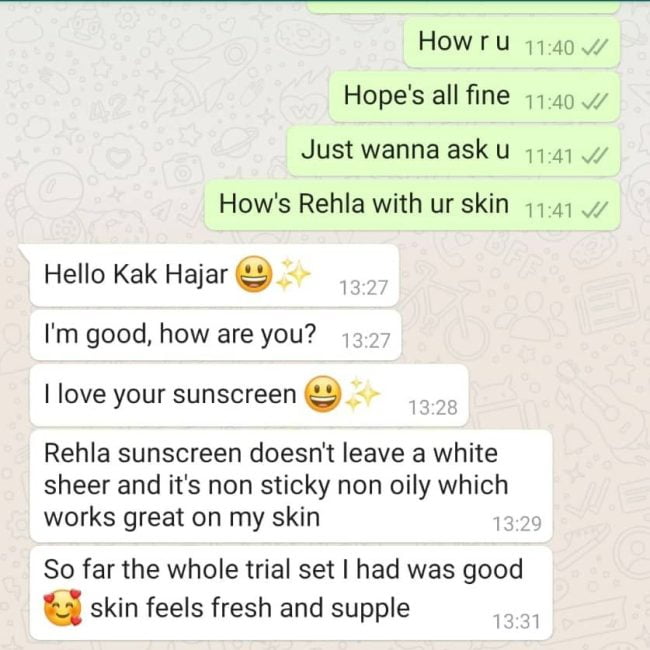
Task: Tap the 13:29 timestamp on the sunscreen review
Action: pyautogui.click(x=517, y=524)
